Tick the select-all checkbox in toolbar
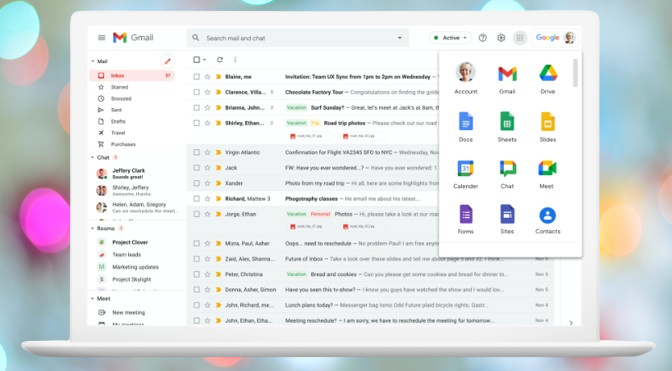 pos(196,60)
